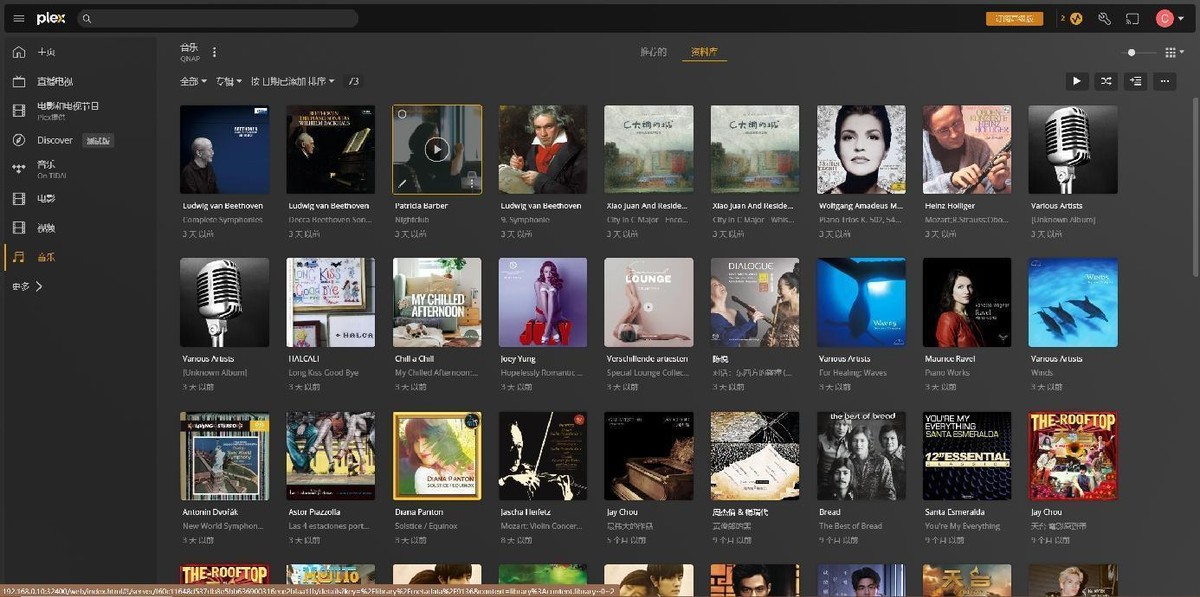The image size is (1200, 597).
Task: Add to queue with playlist plus icon
Action: [x=1135, y=81]
